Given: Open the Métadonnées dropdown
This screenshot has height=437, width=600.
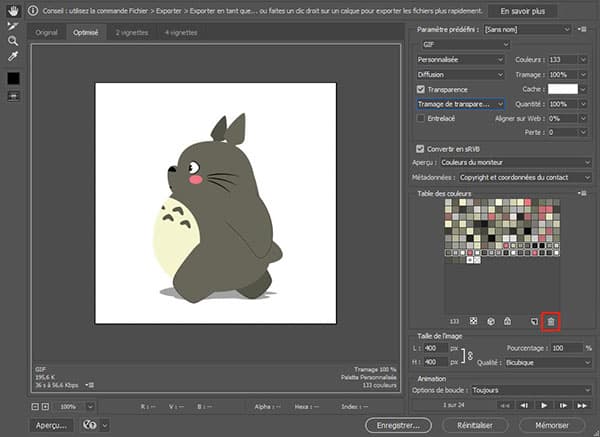Looking at the screenshot, I should point(525,178).
